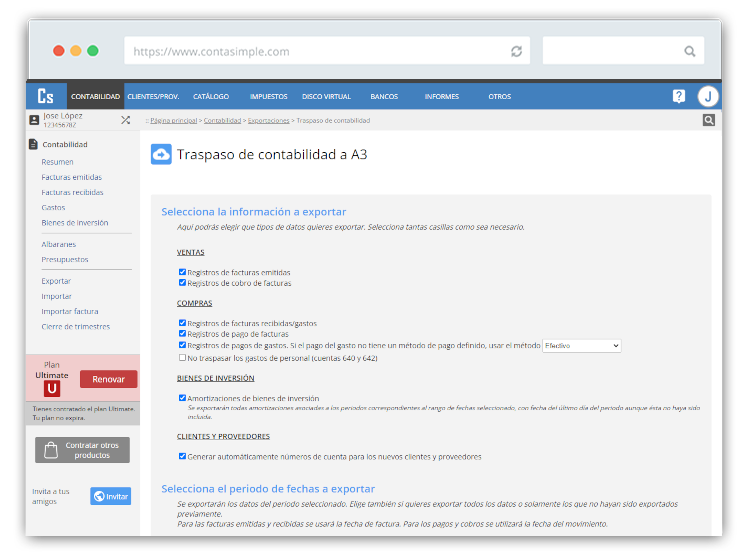Open the CLIENTES/PROV. menu
750x552 pixels.
tap(153, 96)
